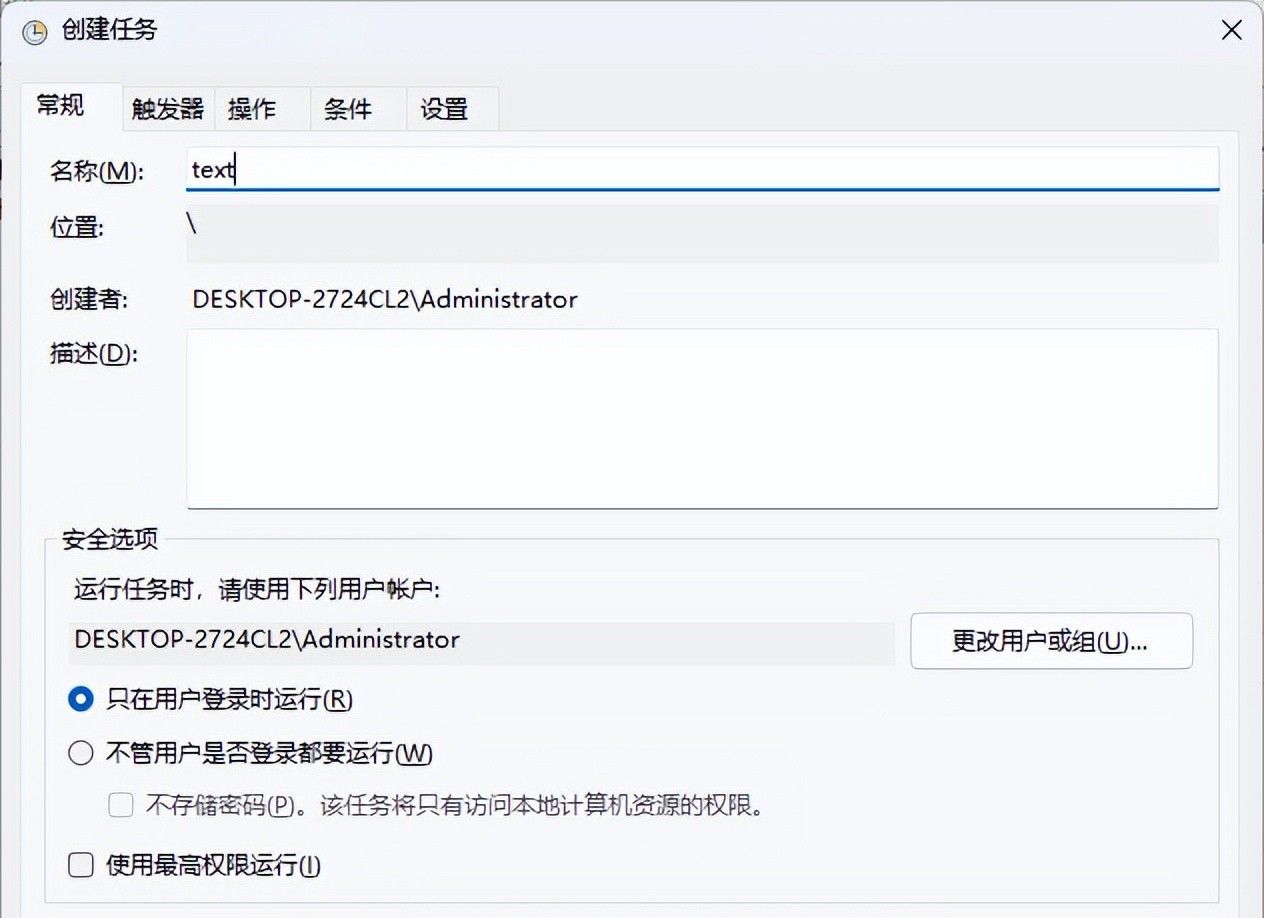Click the 创建者 value DESKTOP-2724CL2\Administrator

[385, 299]
